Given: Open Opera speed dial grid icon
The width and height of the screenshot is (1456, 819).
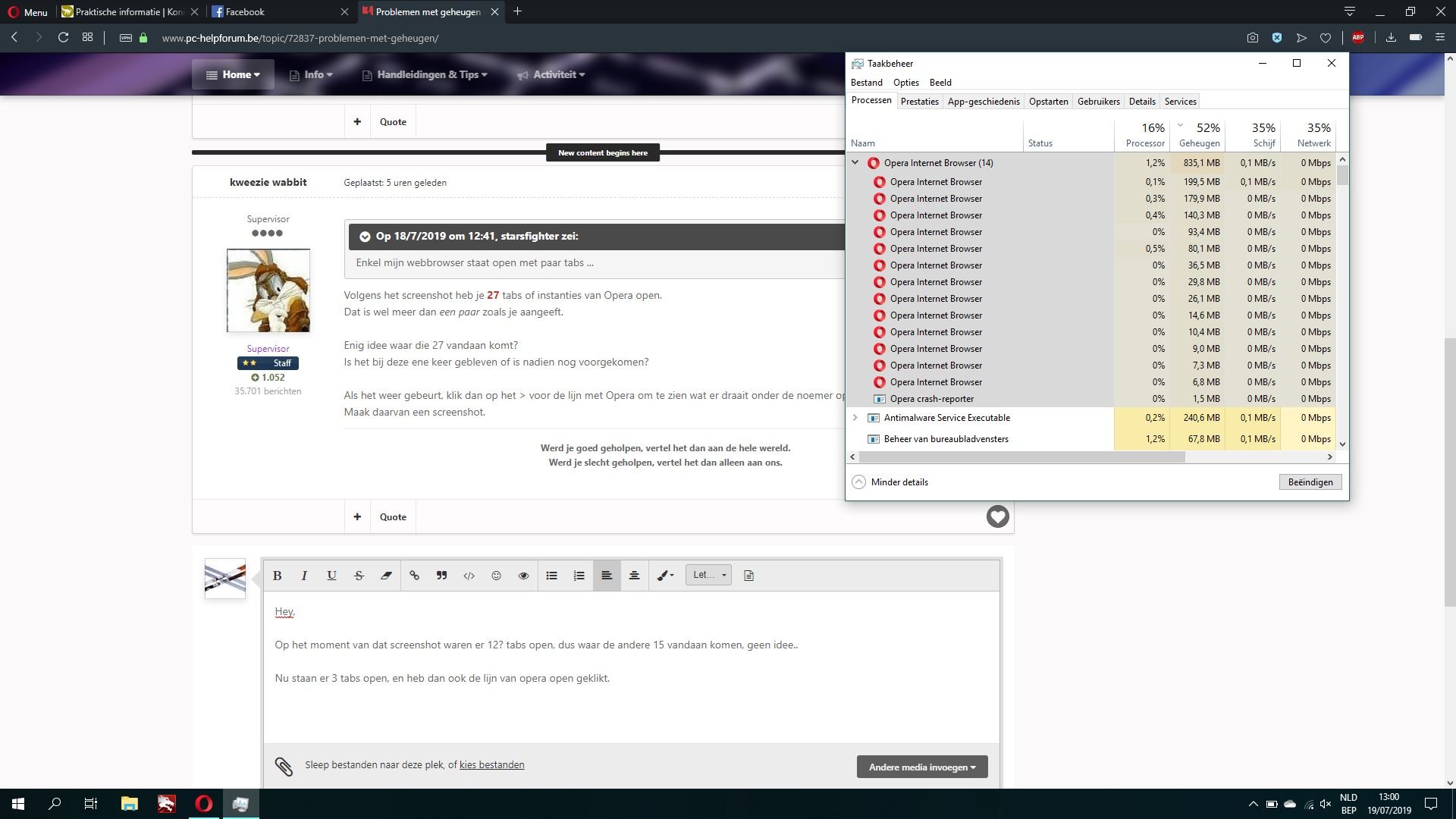Looking at the screenshot, I should point(87,38).
